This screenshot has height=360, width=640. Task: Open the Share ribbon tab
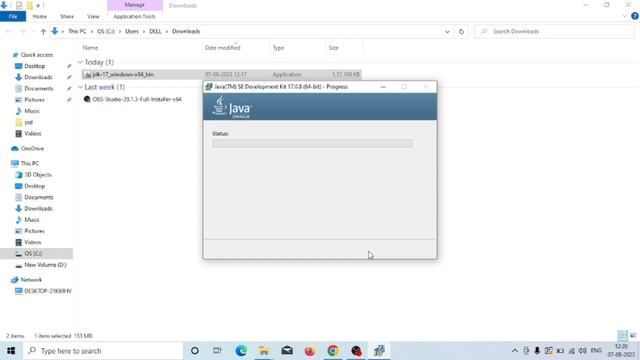(67, 16)
